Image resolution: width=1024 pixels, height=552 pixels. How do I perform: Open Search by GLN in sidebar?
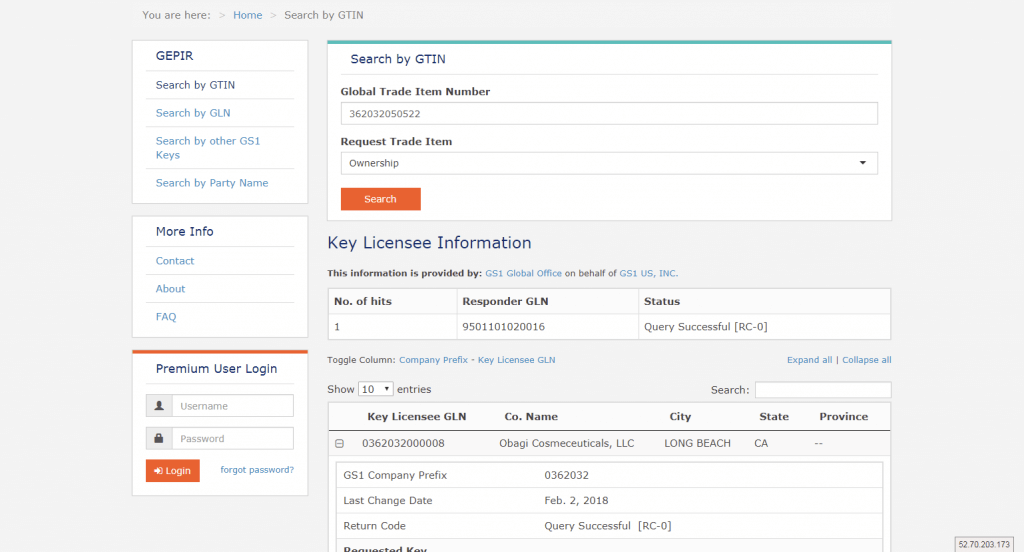tap(193, 113)
